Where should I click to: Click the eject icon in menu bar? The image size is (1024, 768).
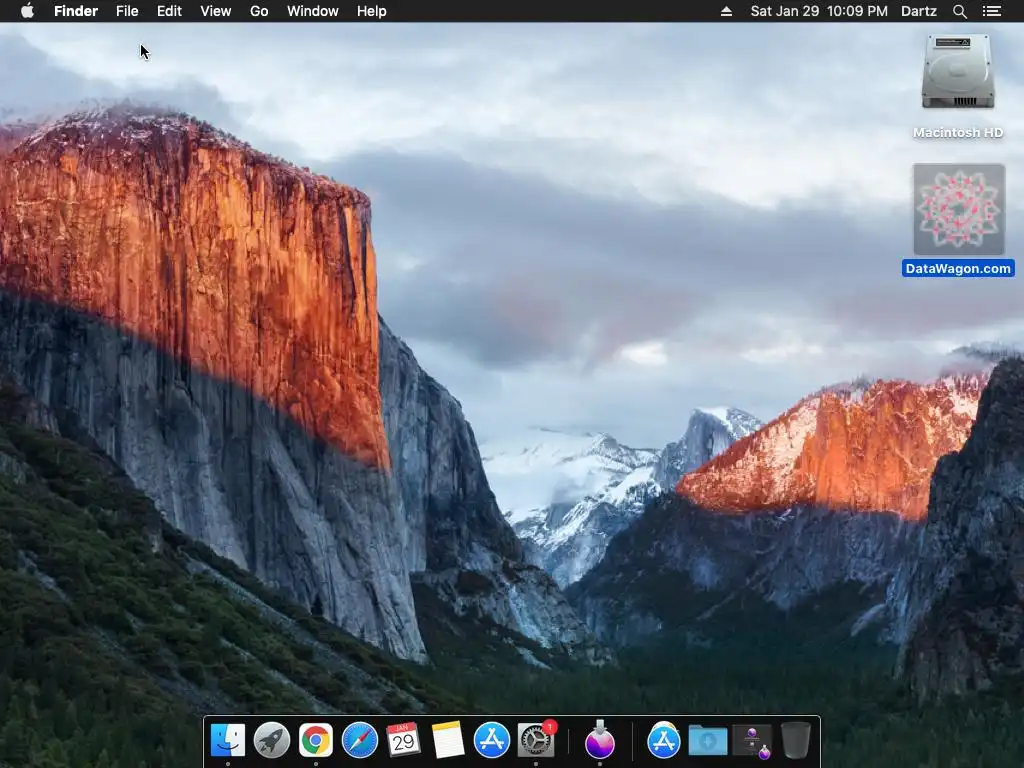(726, 11)
